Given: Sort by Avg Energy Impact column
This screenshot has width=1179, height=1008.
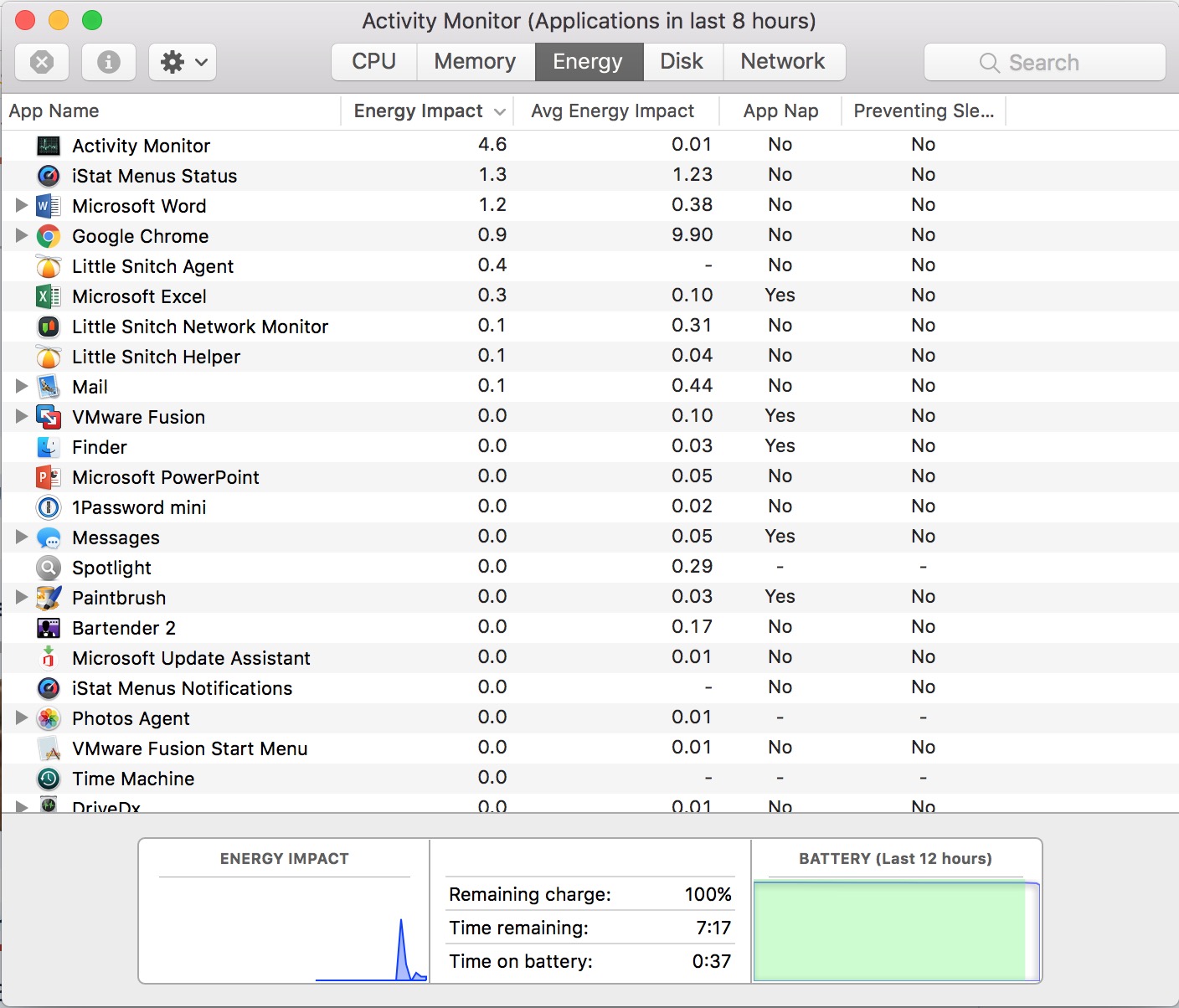Looking at the screenshot, I should 615,111.
